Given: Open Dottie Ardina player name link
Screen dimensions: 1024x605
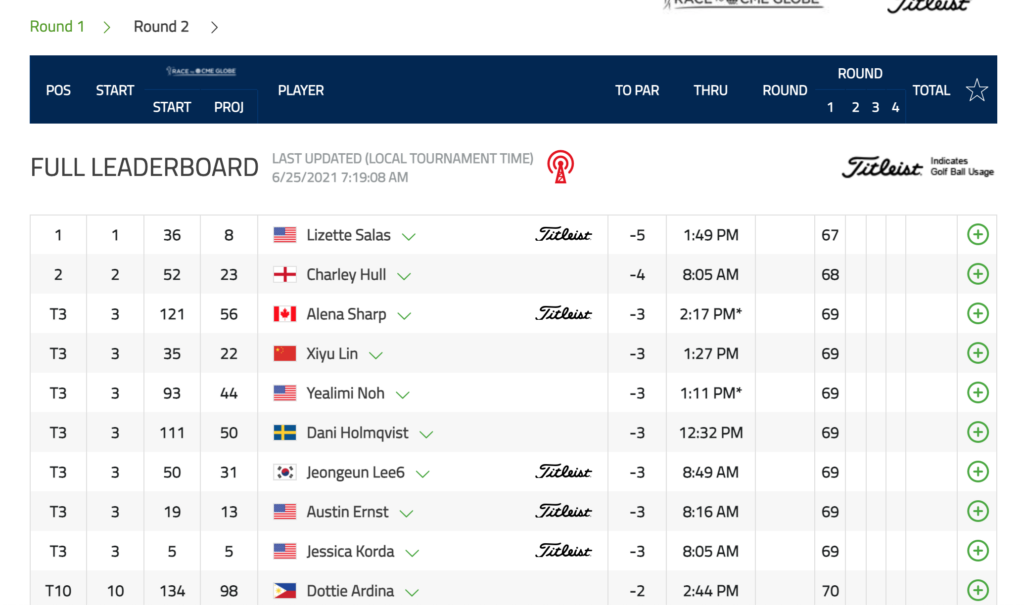Looking at the screenshot, I should [350, 591].
